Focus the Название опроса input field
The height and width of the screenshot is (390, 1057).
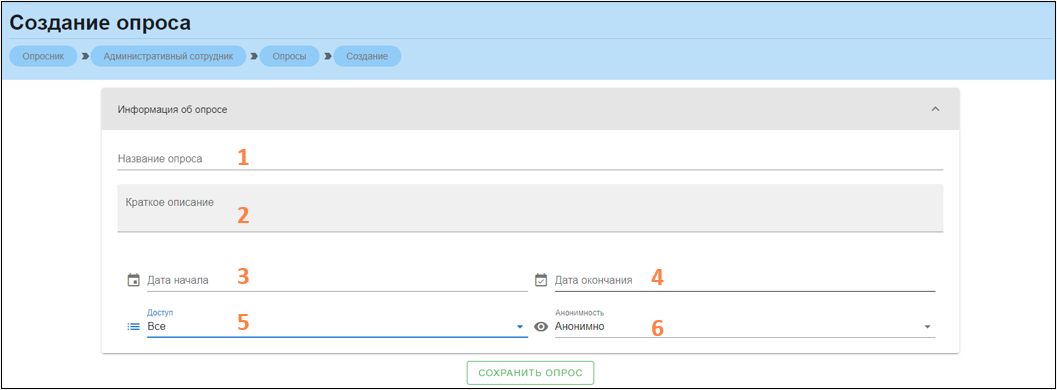(530, 159)
